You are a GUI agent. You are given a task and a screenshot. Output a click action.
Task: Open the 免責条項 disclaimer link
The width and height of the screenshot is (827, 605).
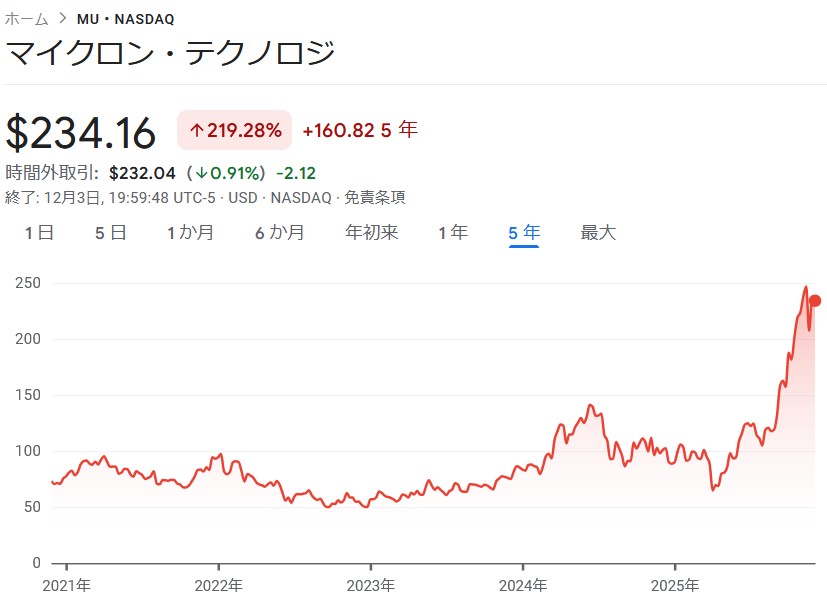pos(376,197)
